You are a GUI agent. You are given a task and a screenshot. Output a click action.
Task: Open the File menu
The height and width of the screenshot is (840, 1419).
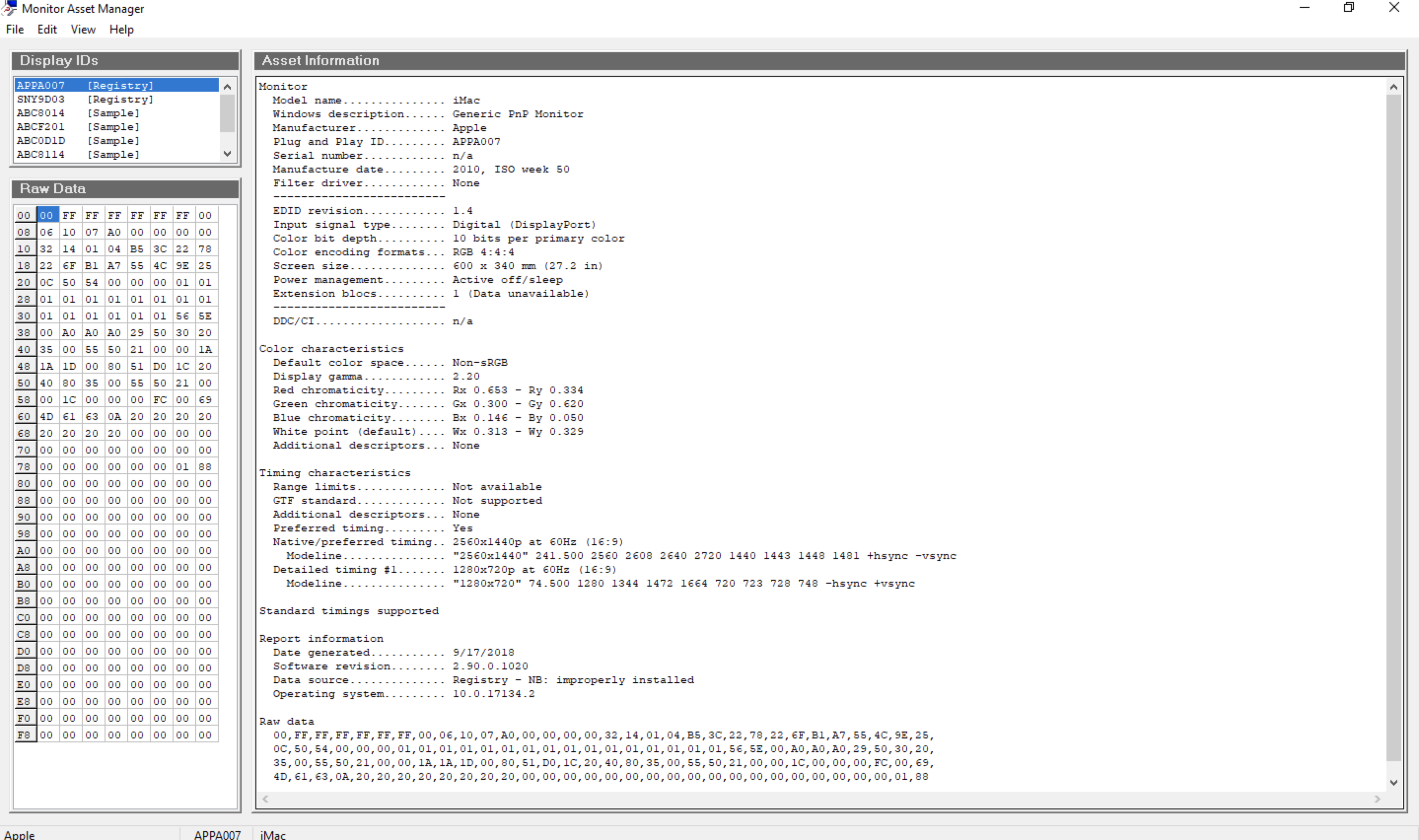(15, 30)
